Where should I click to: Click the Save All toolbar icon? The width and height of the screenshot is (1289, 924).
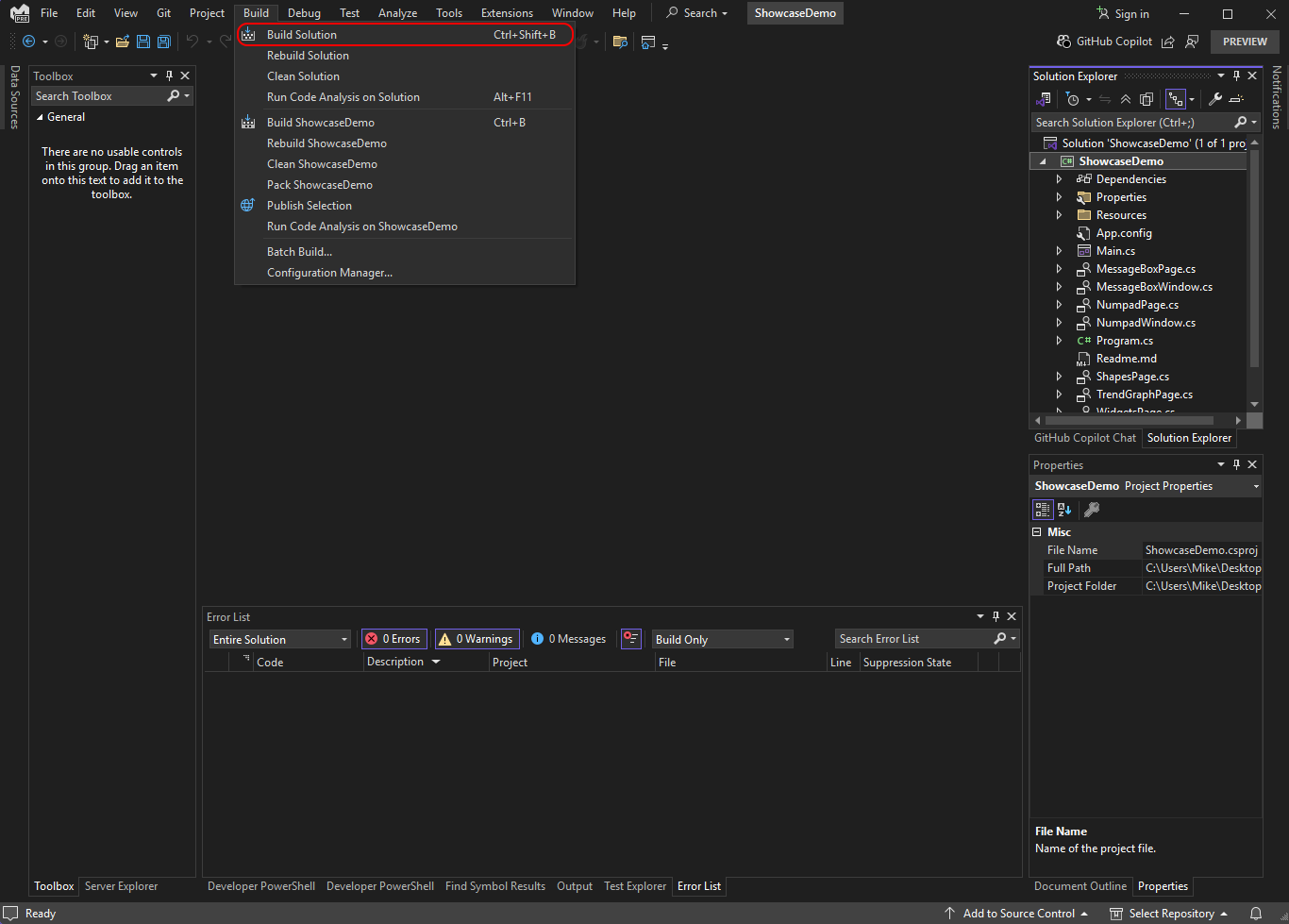pyautogui.click(x=164, y=42)
